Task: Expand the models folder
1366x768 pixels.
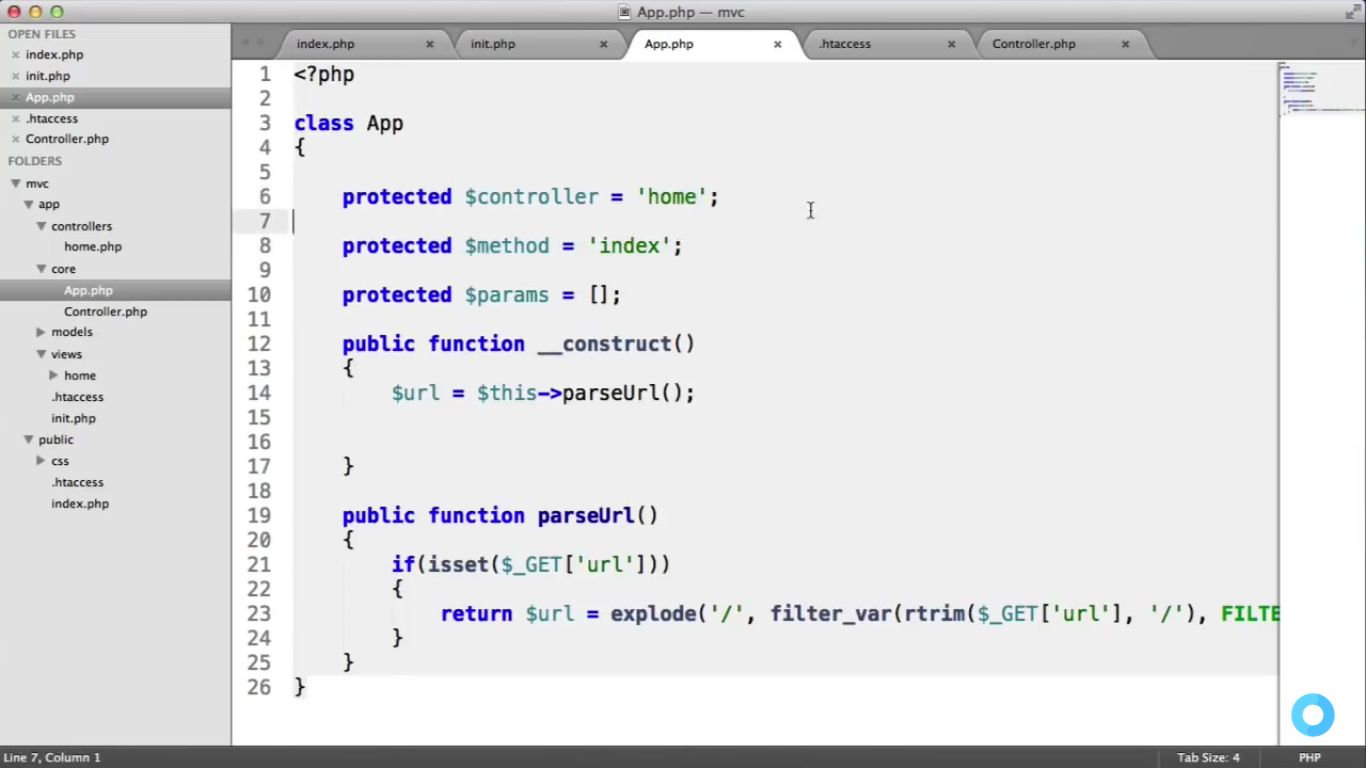Action: pos(41,332)
